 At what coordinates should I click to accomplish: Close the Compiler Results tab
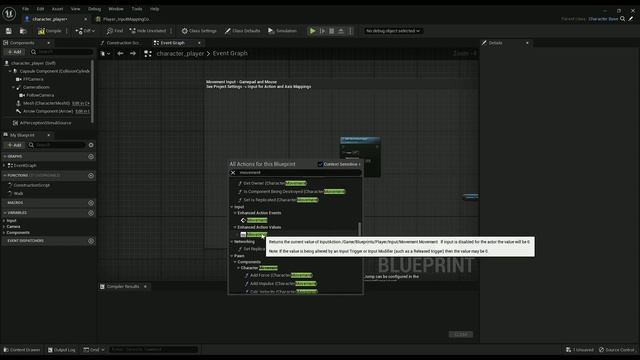(145, 287)
